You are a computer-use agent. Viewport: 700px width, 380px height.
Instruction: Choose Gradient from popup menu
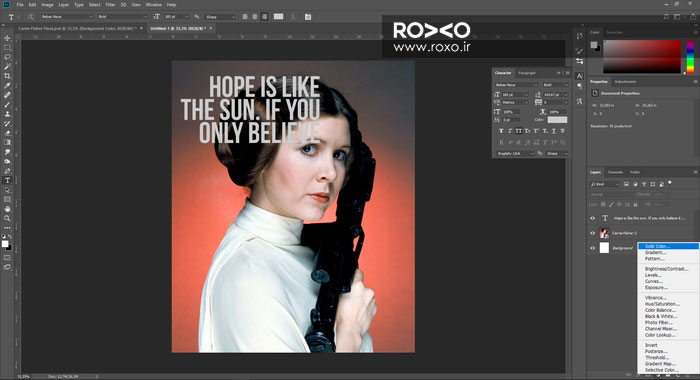pyautogui.click(x=668, y=252)
